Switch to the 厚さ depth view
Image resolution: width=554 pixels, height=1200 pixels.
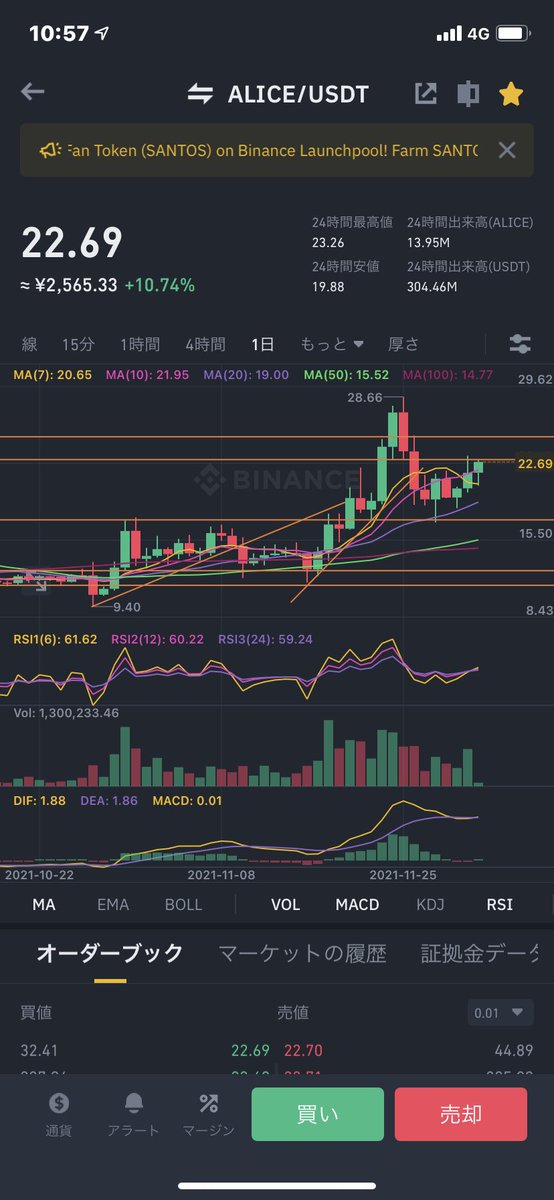tap(403, 344)
